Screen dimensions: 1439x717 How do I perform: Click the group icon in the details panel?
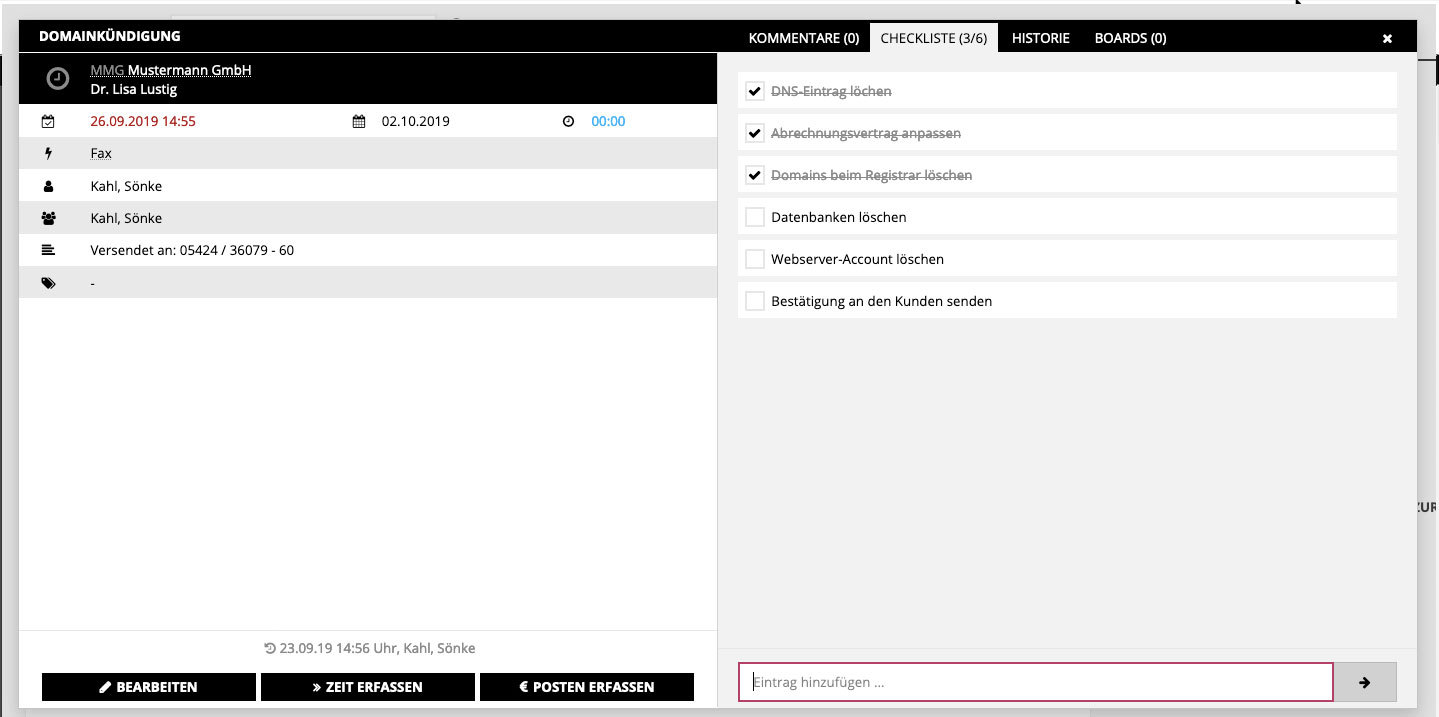click(x=48, y=217)
